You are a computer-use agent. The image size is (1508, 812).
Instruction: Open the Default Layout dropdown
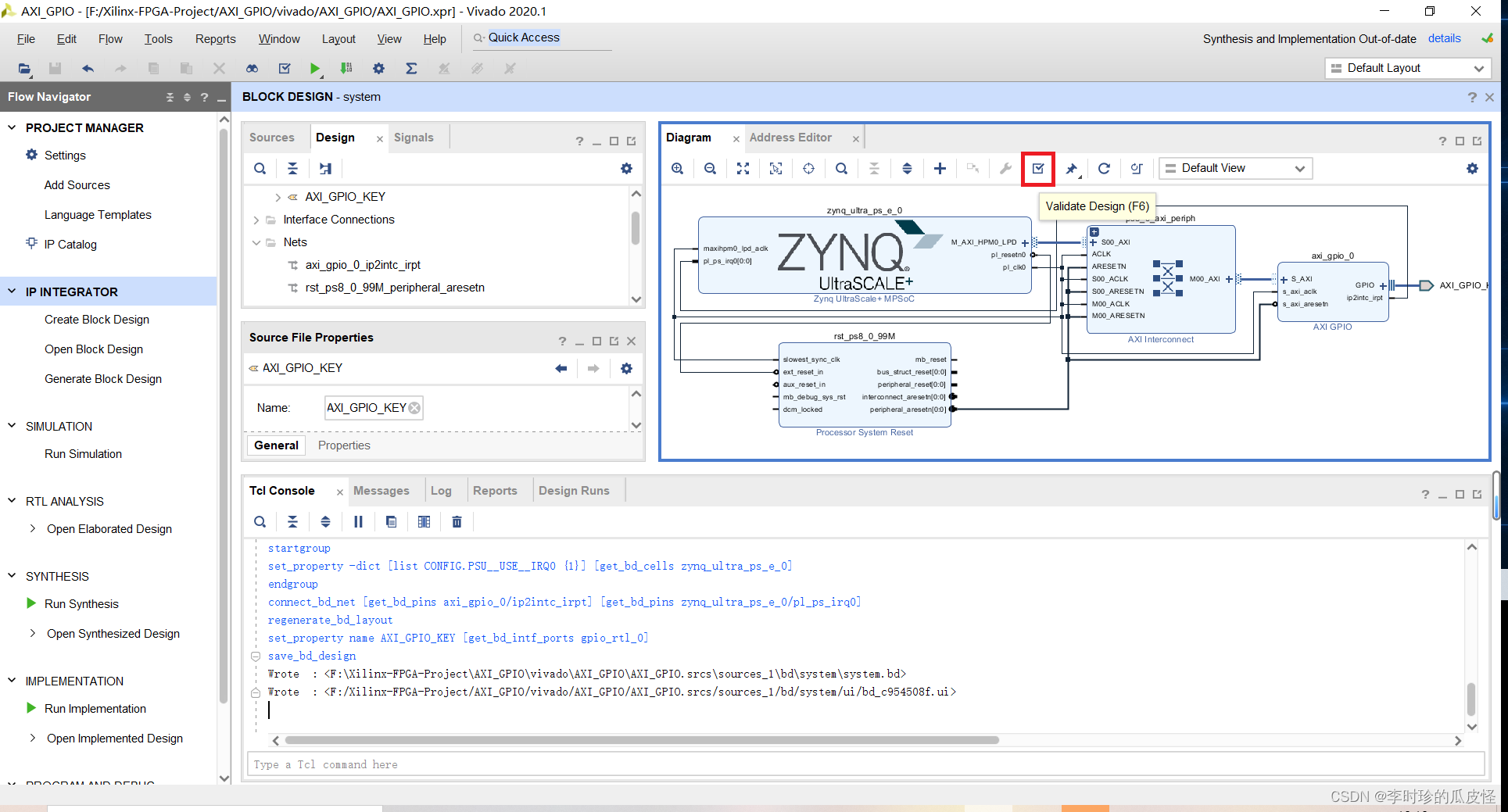1408,68
